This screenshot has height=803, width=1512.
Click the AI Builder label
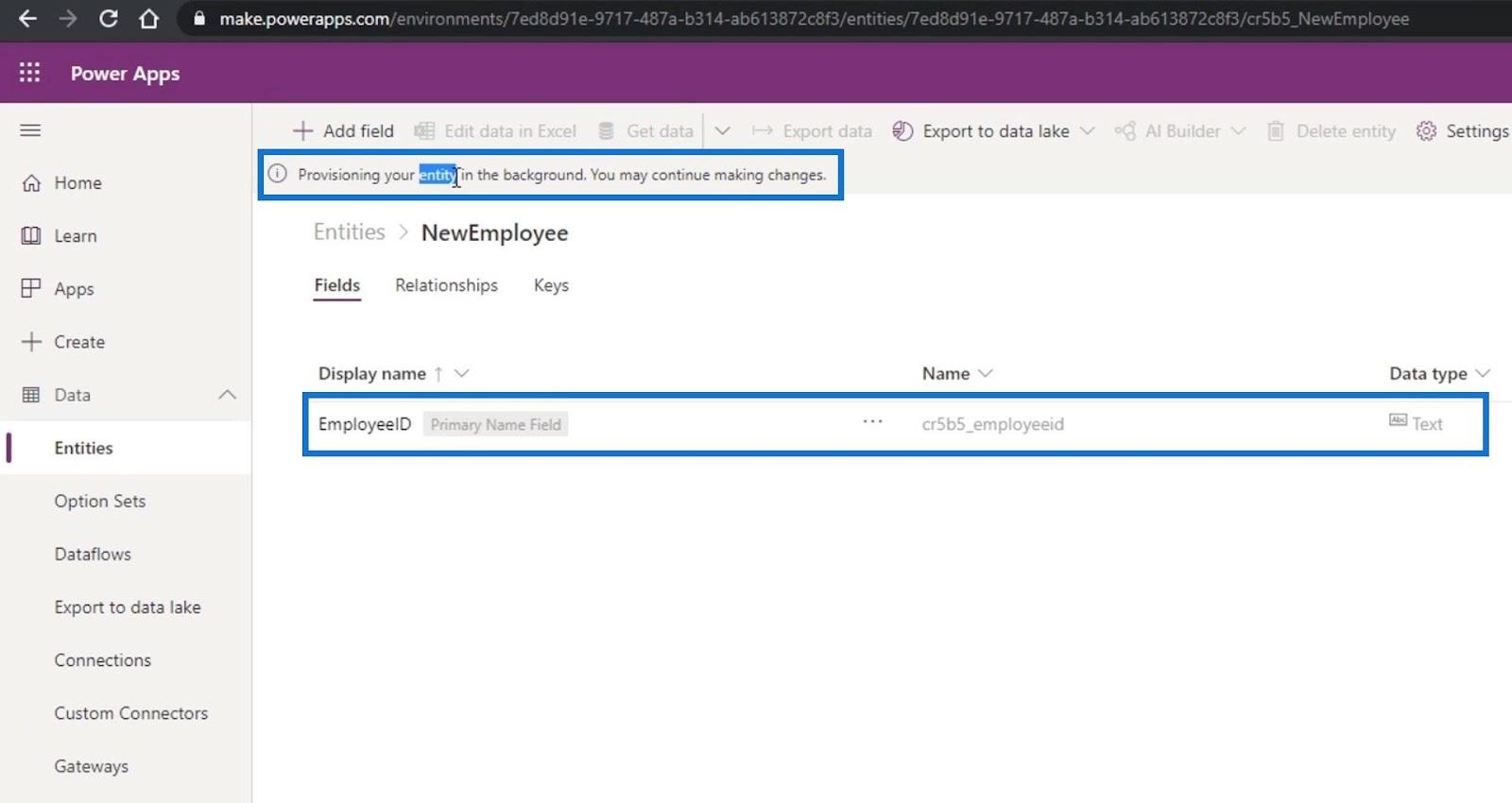[1183, 130]
